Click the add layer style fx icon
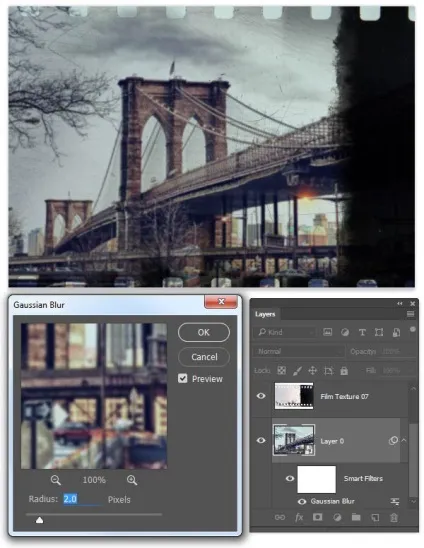The height and width of the screenshot is (548, 424). click(299, 517)
